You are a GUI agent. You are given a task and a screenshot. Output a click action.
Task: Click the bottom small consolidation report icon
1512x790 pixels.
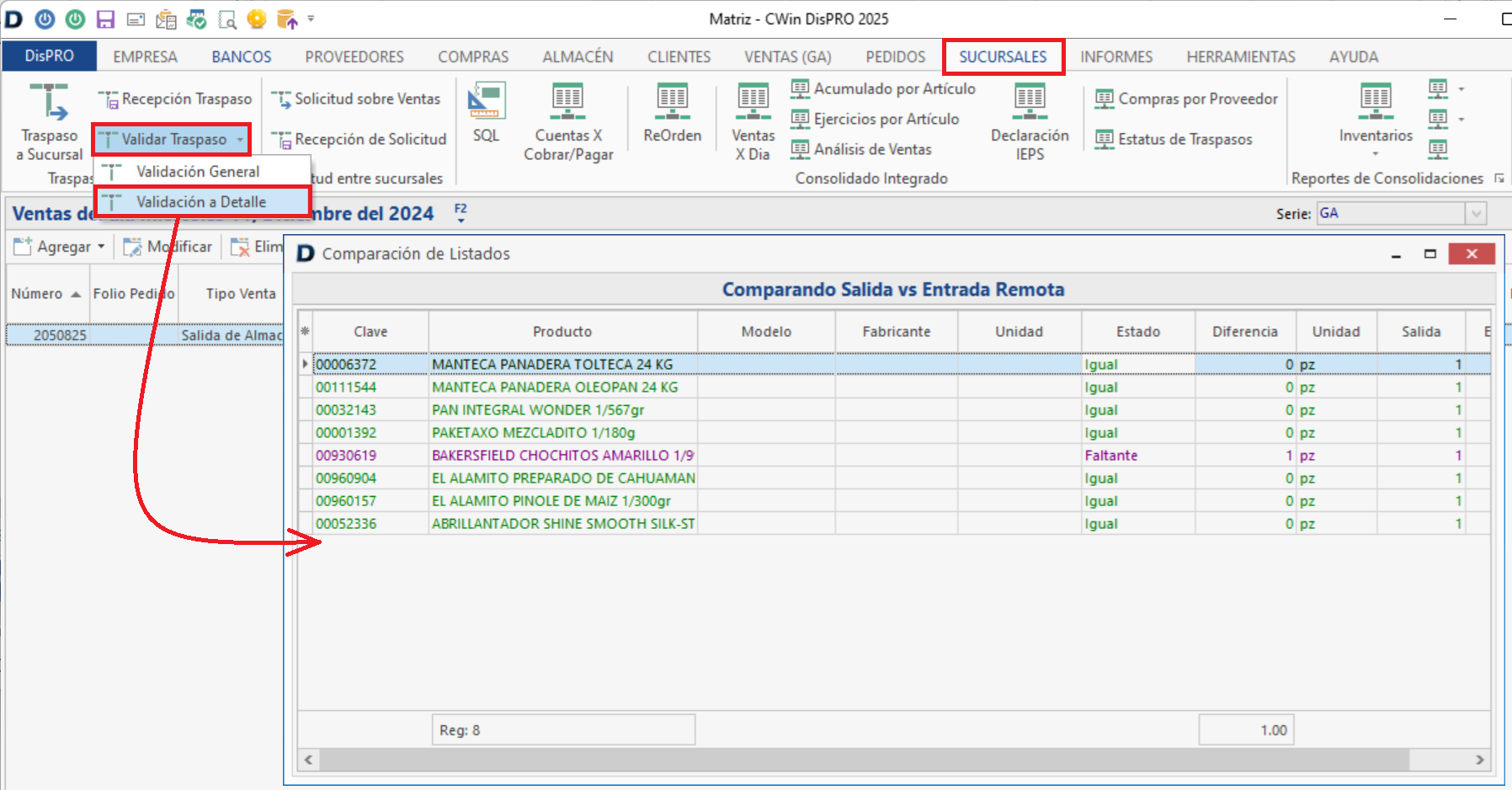click(1438, 149)
